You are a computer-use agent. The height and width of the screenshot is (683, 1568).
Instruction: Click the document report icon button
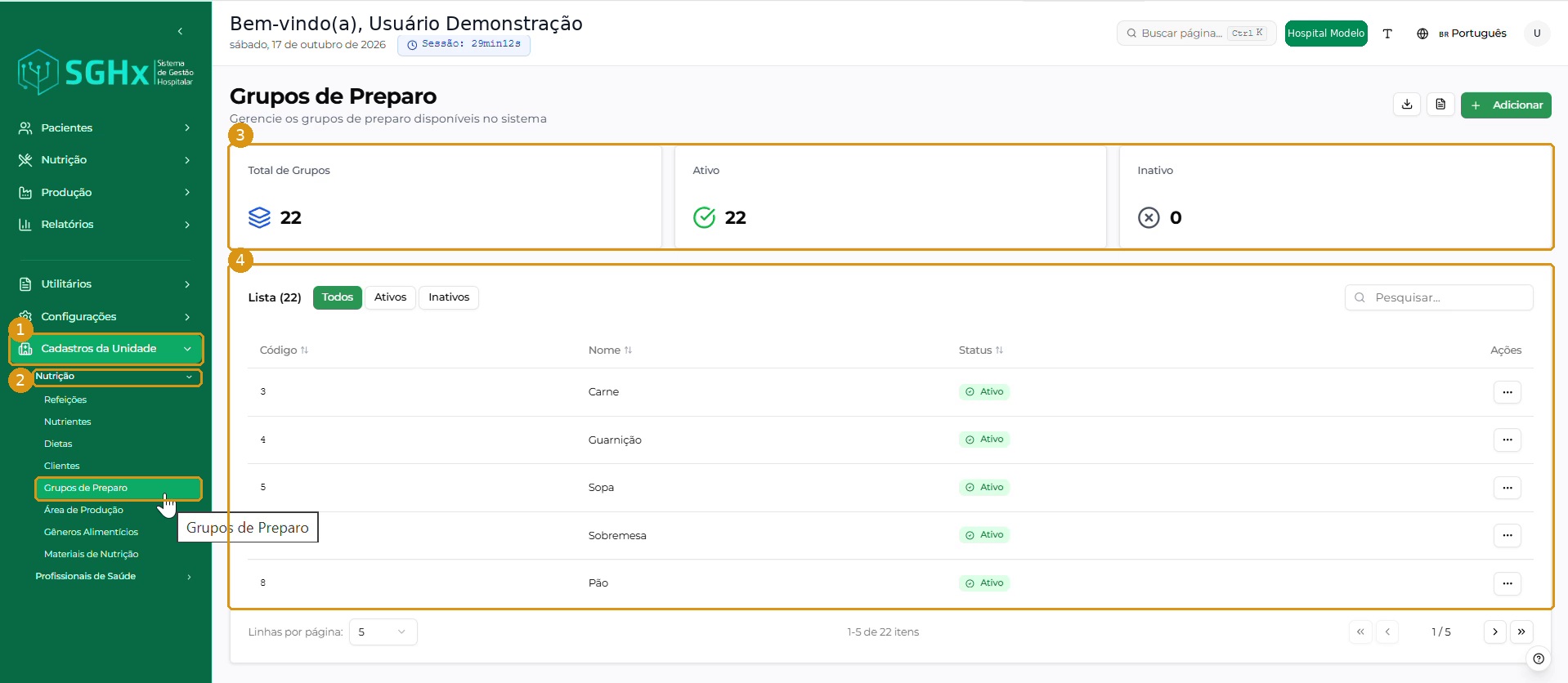[x=1440, y=105]
